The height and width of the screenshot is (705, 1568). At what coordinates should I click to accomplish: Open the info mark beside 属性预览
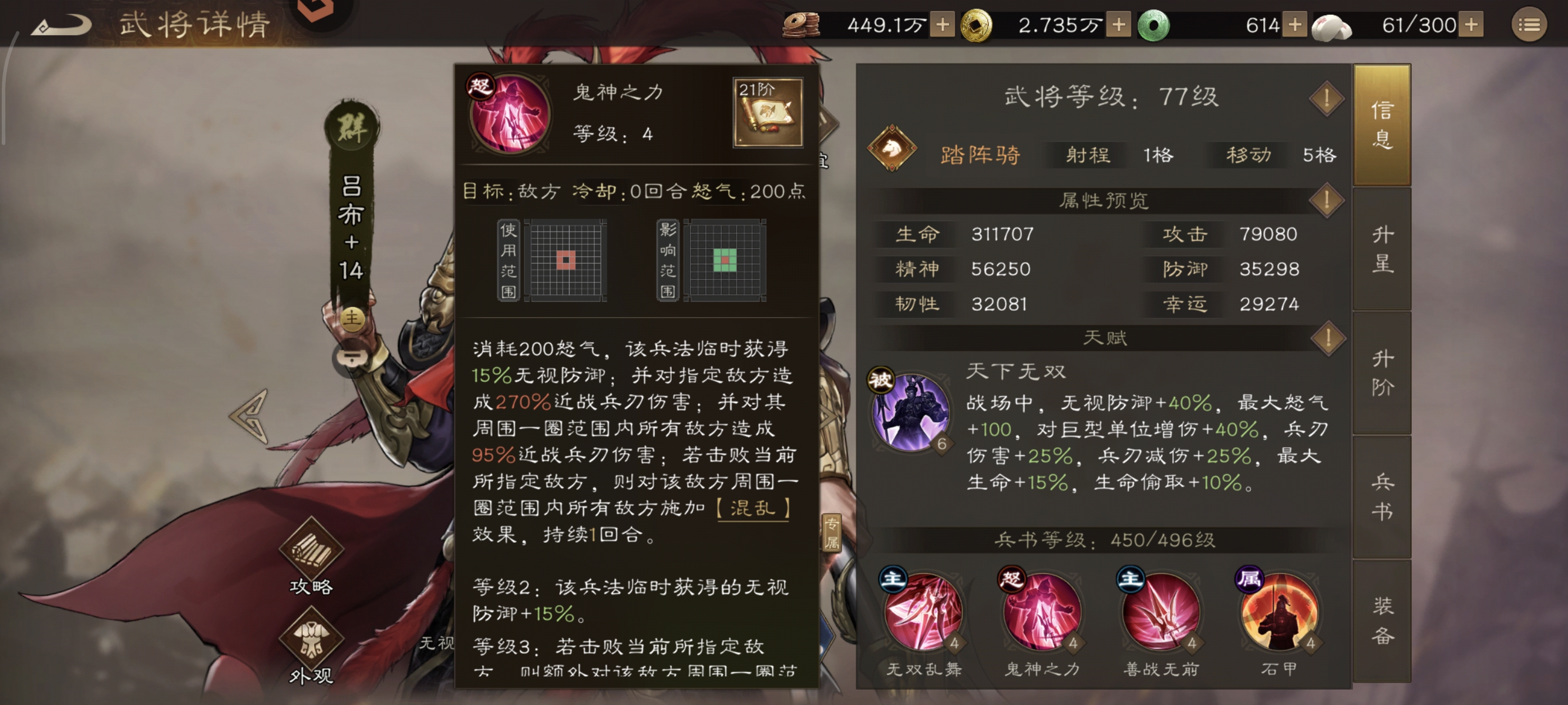coord(1327,200)
